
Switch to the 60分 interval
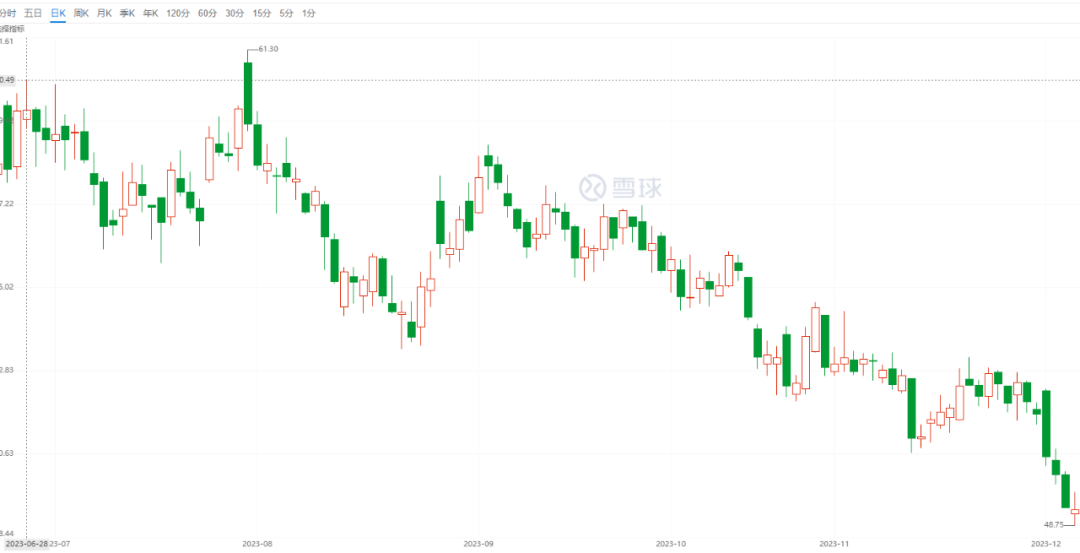[x=207, y=13]
